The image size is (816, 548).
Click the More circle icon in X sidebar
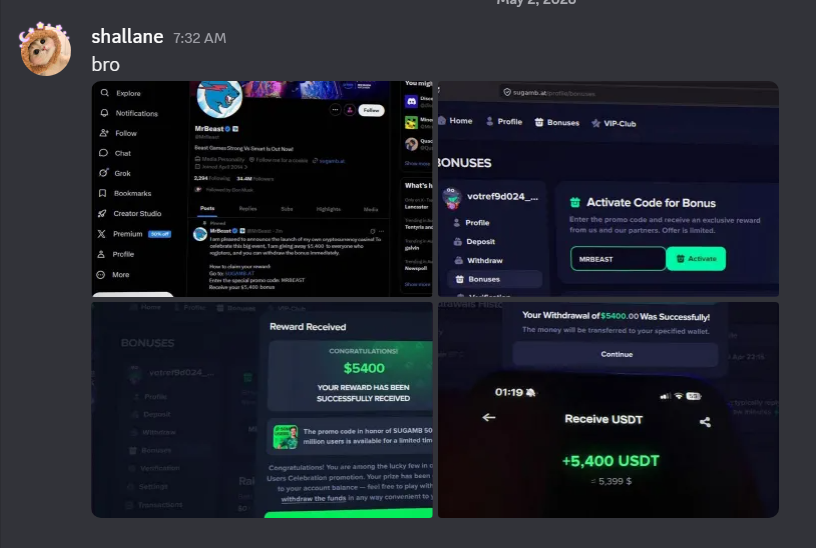(100, 274)
